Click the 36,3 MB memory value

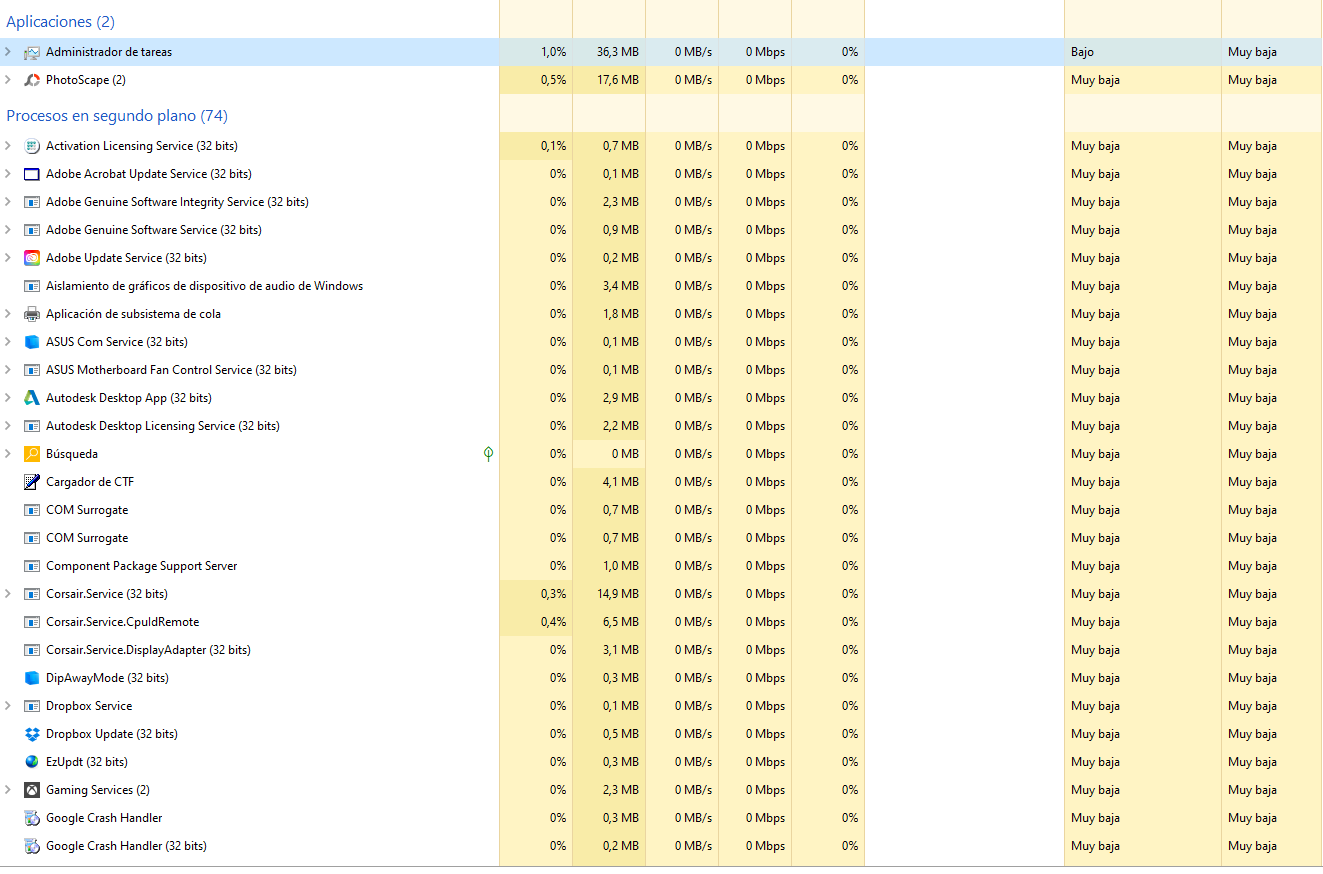[618, 52]
